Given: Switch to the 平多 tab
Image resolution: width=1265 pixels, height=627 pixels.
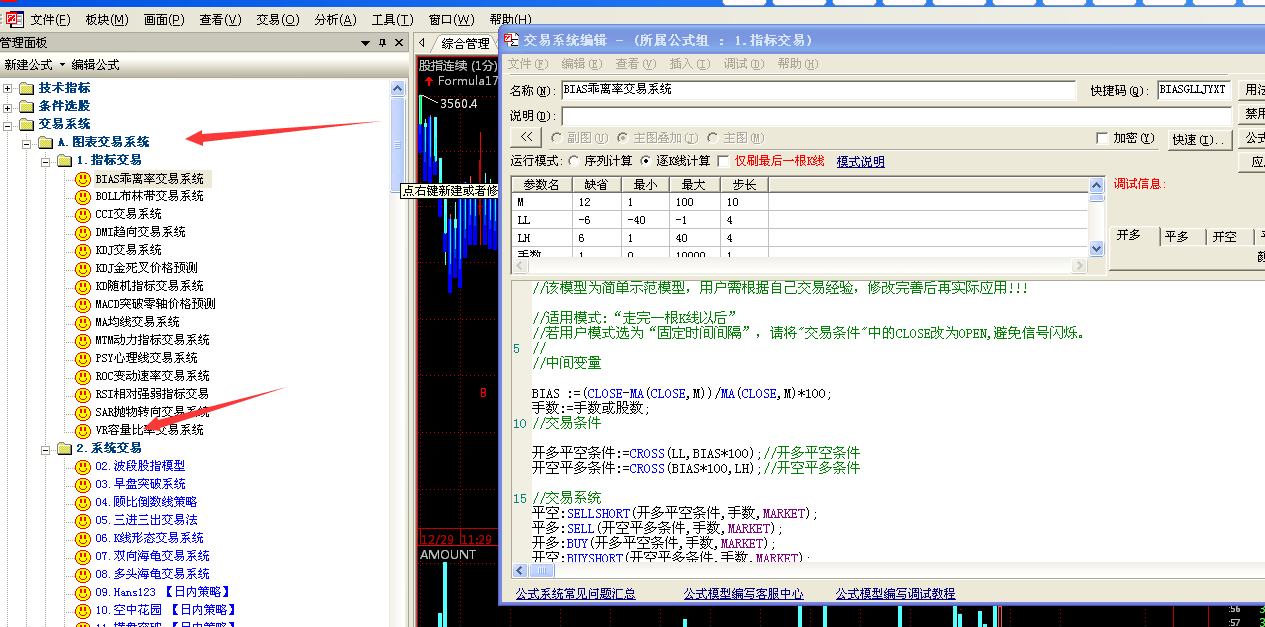Looking at the screenshot, I should click(1177, 237).
